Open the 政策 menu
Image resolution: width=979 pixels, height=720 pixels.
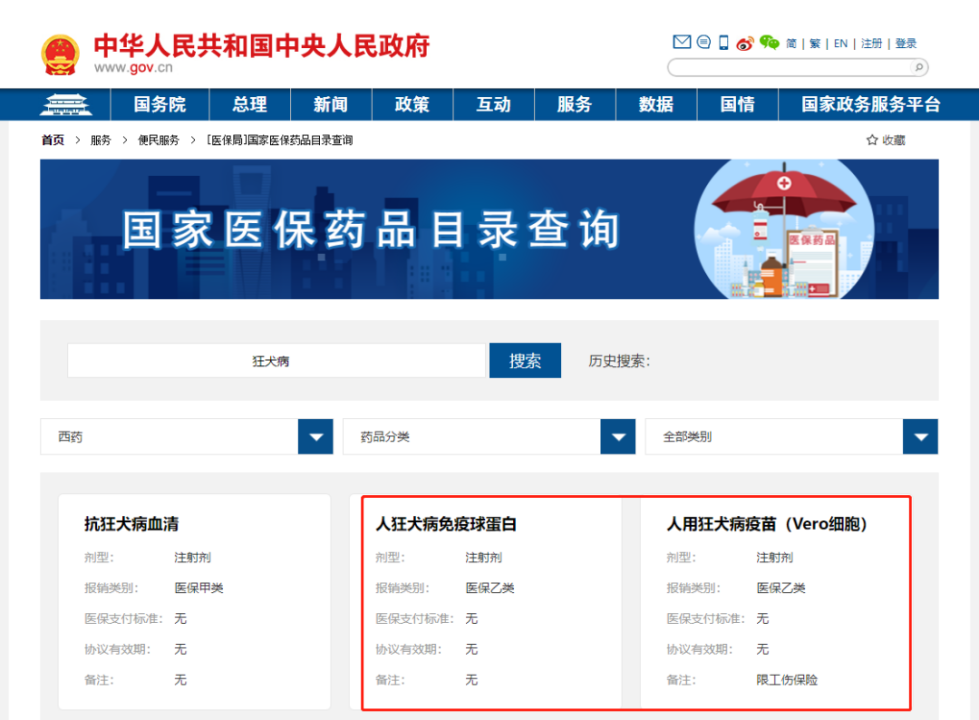412,104
